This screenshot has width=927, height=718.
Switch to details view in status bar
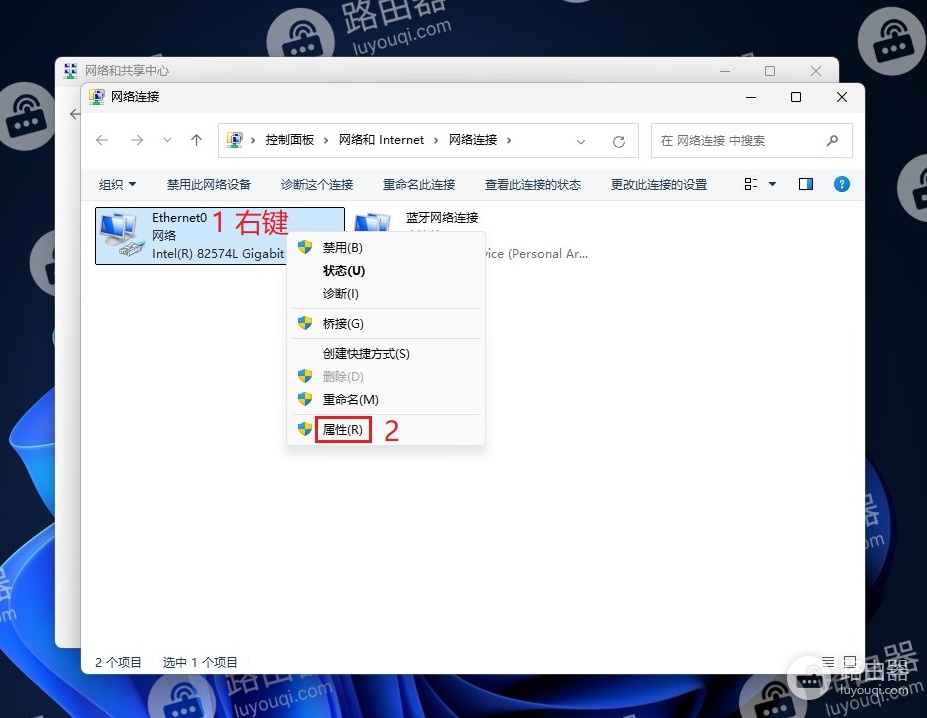pos(828,661)
